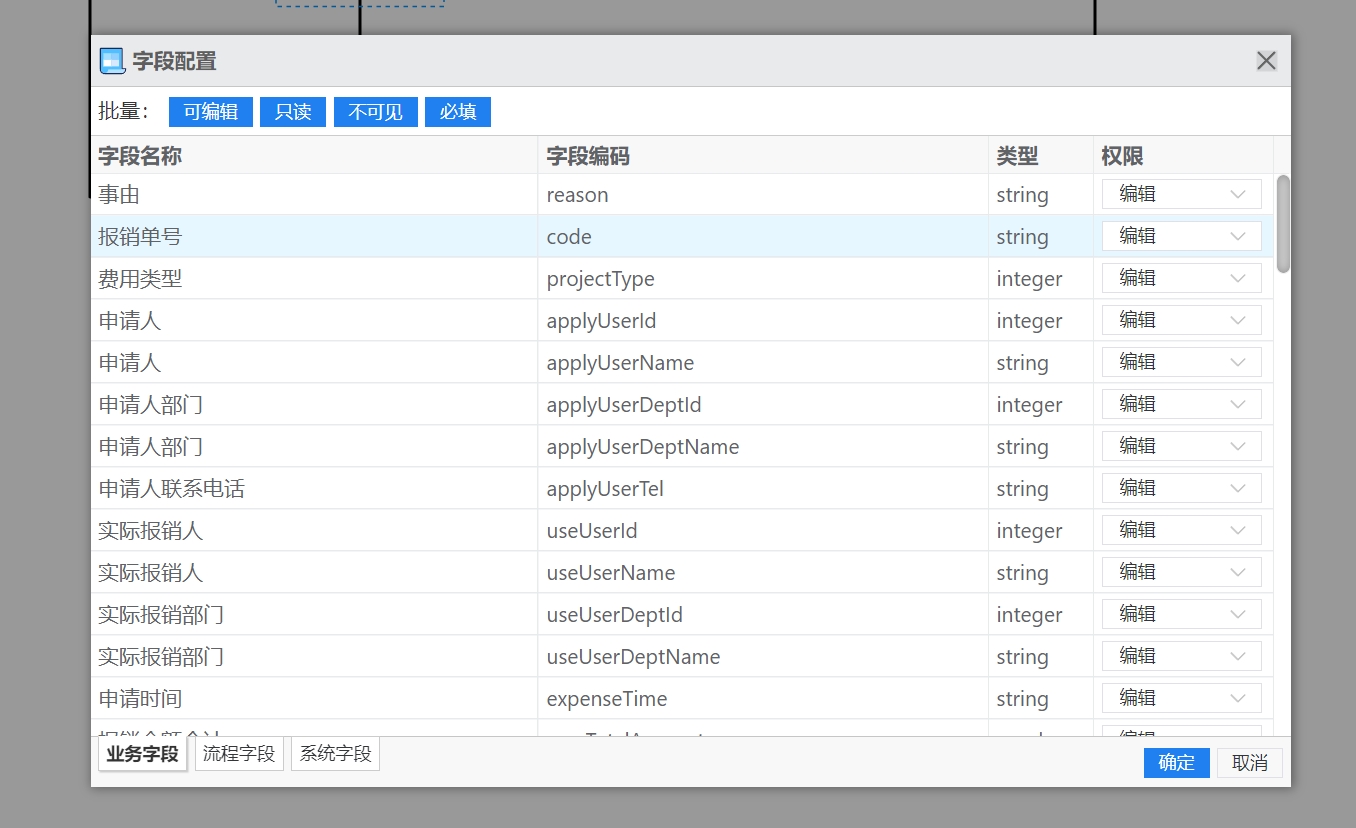The width and height of the screenshot is (1356, 828).
Task: Switch to 流程字段 tab
Action: pyautogui.click(x=239, y=754)
